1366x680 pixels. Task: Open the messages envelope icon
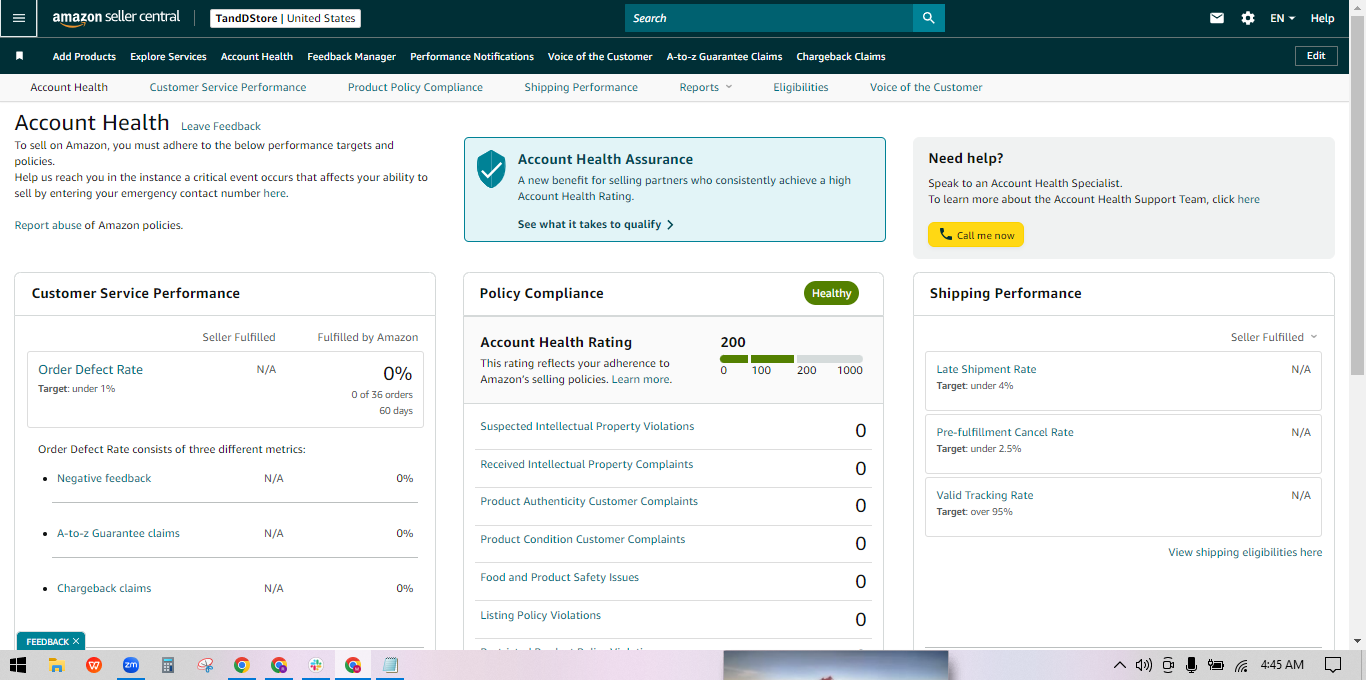[1217, 18]
